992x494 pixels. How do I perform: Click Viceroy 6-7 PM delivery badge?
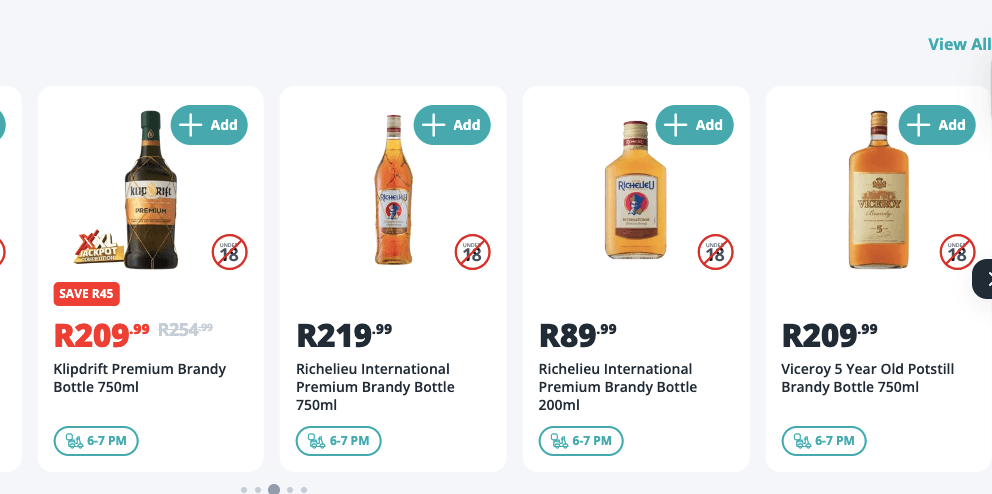click(x=824, y=440)
